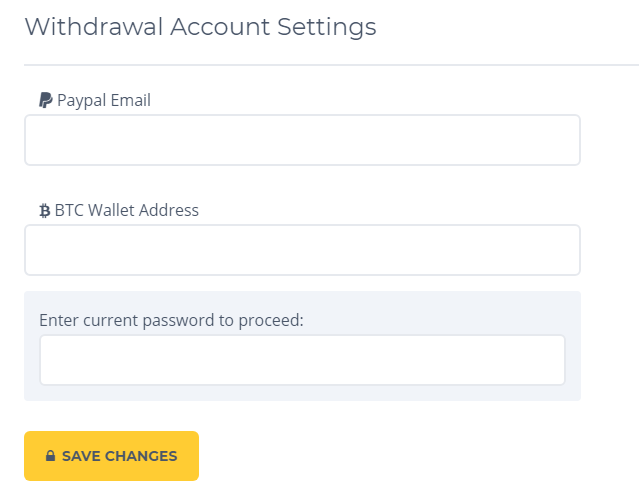This screenshot has width=639, height=495.
Task: Click the "SAVE CHANGES" button text
Action: coord(119,456)
